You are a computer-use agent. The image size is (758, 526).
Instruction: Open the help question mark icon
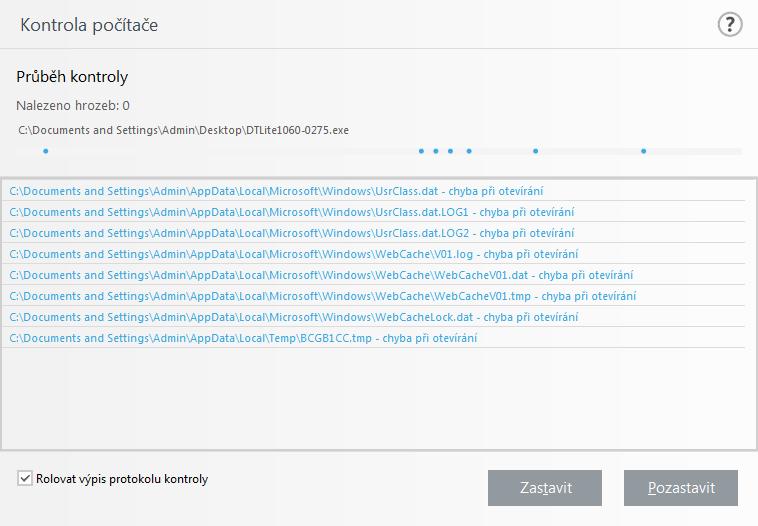[x=729, y=24]
